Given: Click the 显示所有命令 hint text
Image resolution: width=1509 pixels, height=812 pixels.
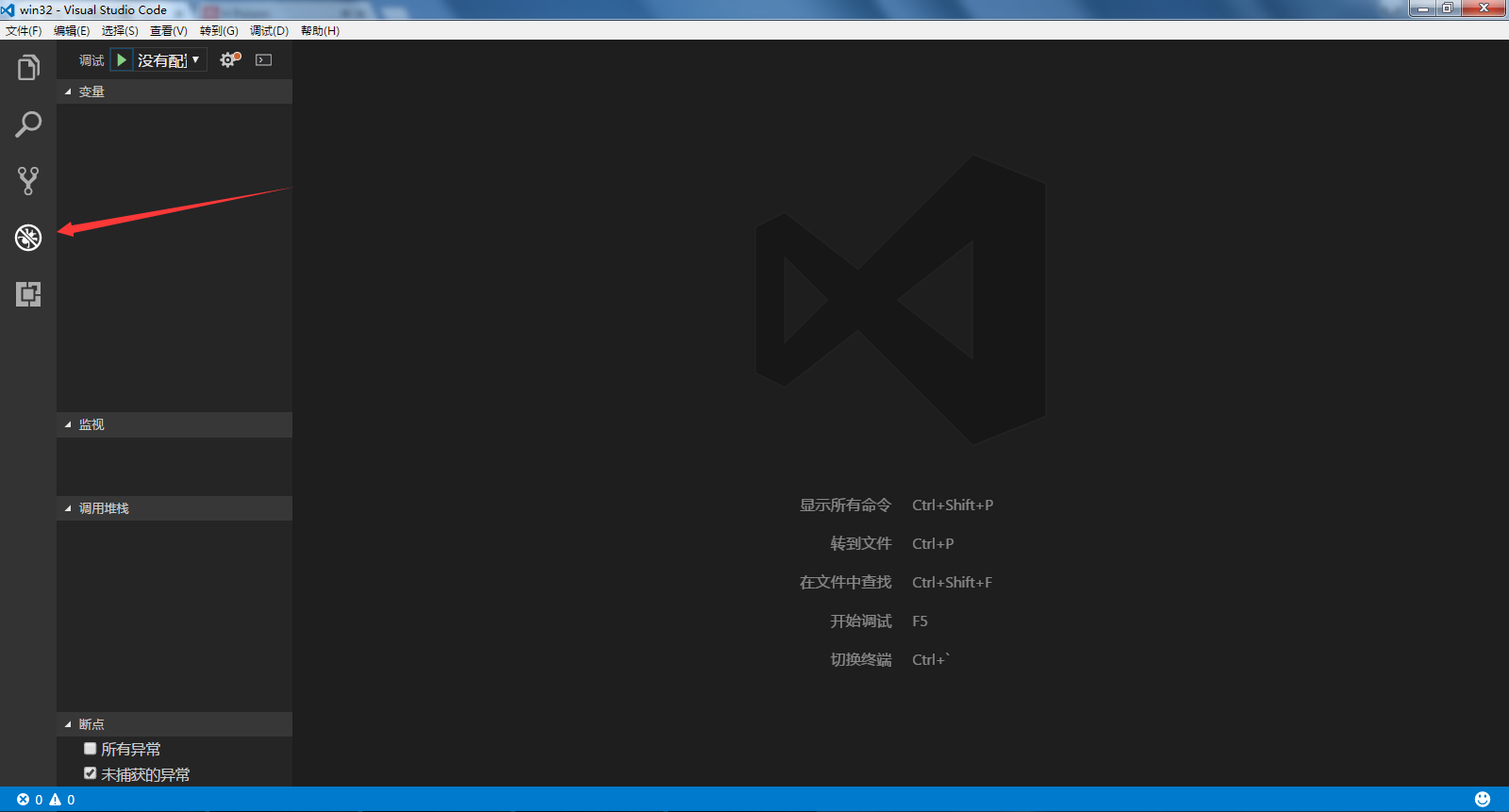Looking at the screenshot, I should click(845, 505).
